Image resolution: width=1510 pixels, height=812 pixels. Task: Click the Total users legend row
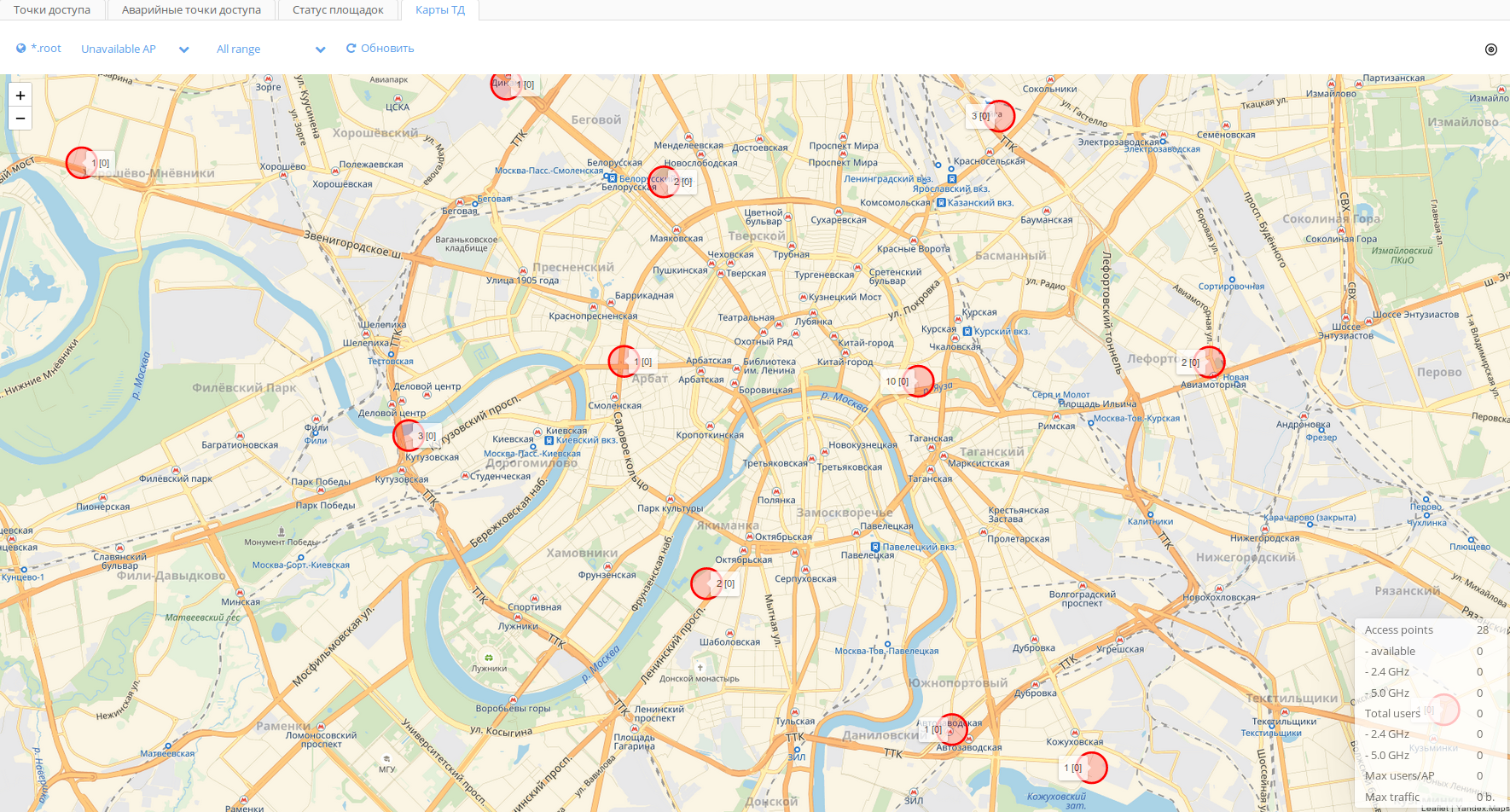point(1426,714)
